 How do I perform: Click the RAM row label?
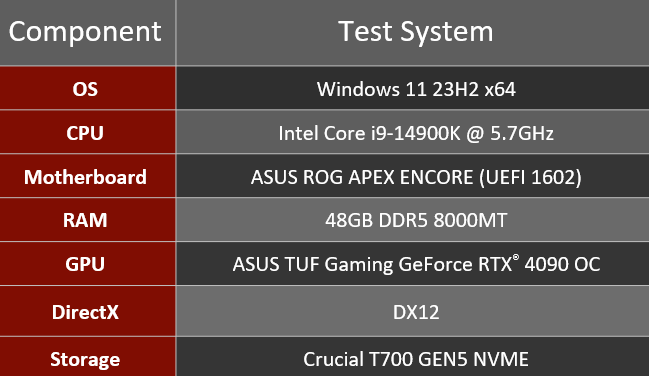click(87, 220)
